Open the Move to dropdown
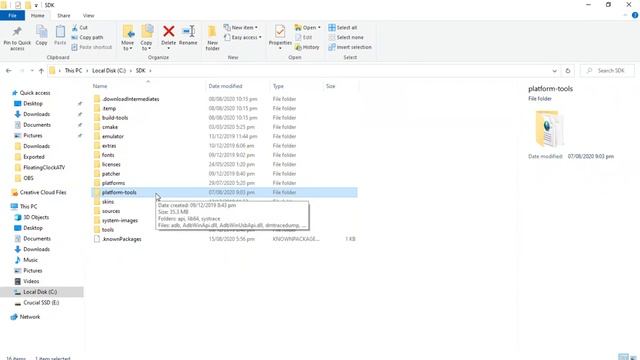The width and height of the screenshot is (640, 360). coord(128,38)
